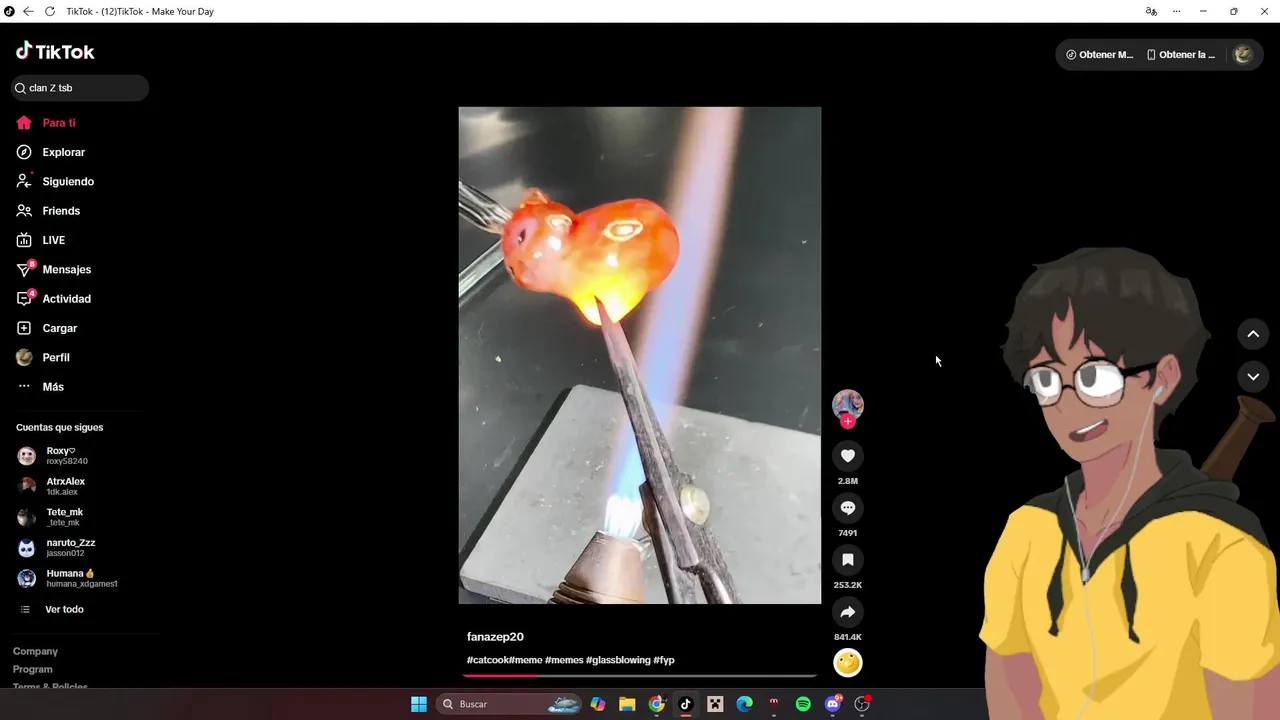Click the window back arrow

click(x=28, y=11)
